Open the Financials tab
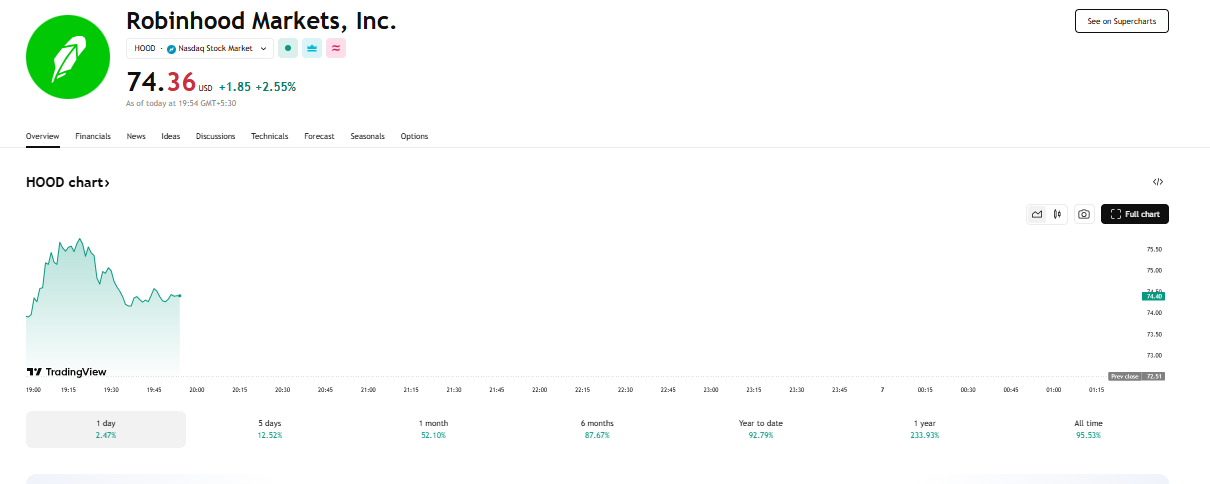1210x484 pixels. point(93,136)
